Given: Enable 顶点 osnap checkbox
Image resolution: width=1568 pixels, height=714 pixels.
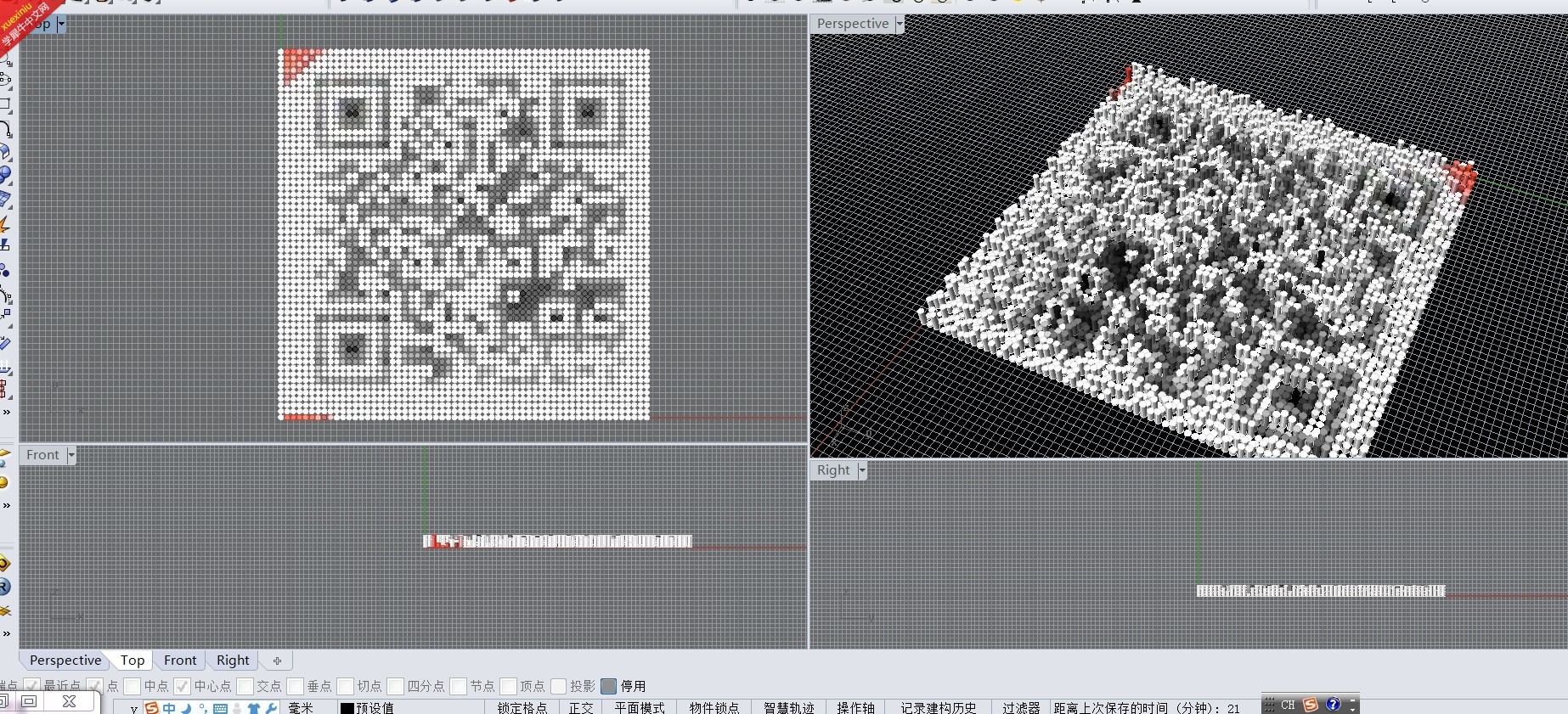Looking at the screenshot, I should point(508,686).
